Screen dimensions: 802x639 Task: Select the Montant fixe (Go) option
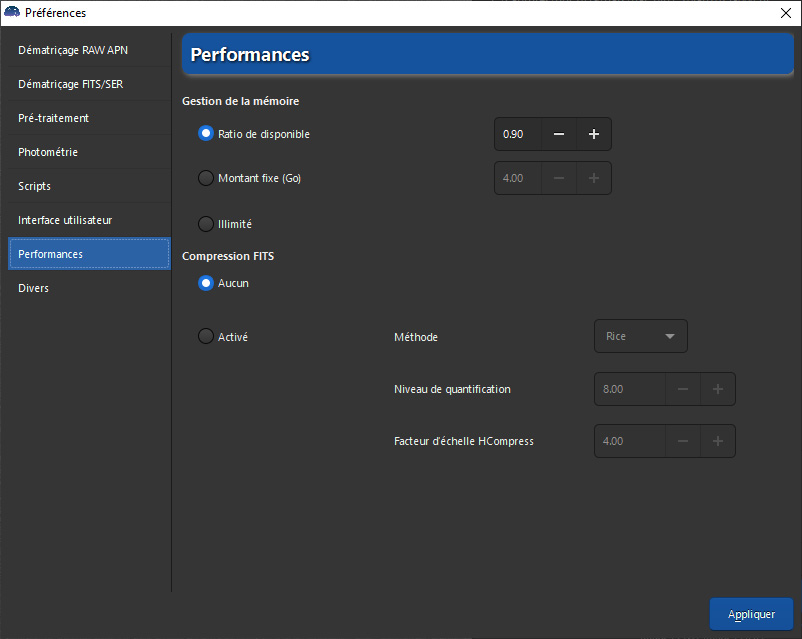click(206, 178)
